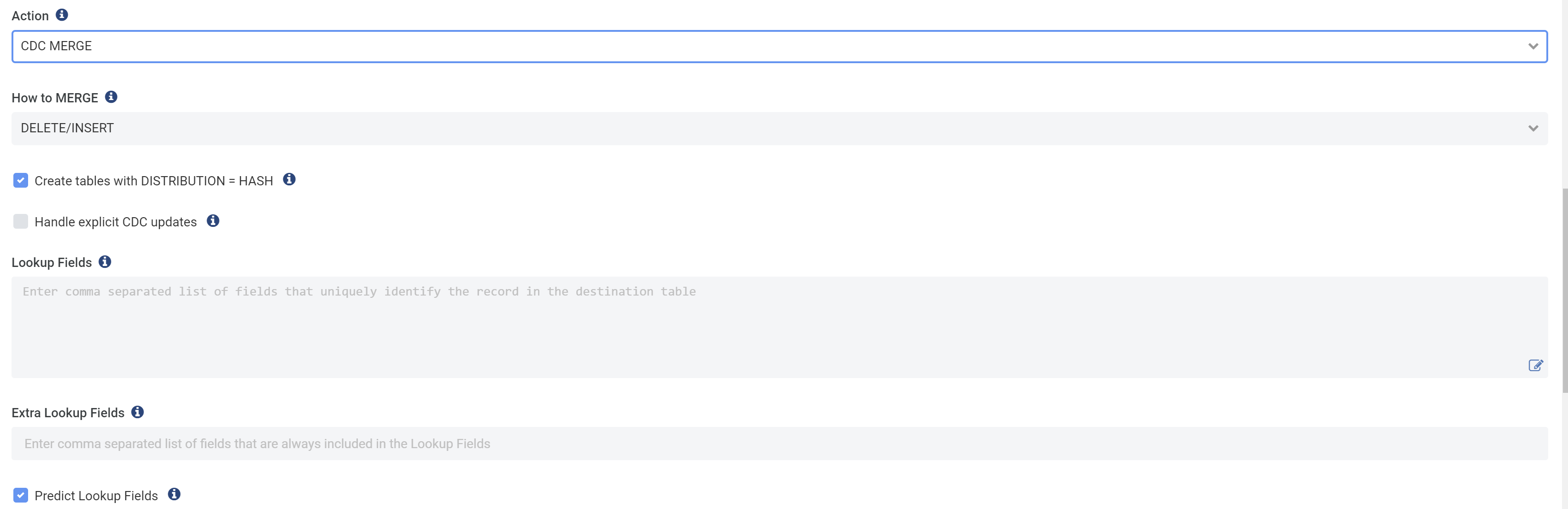The image size is (1568, 509).
Task: Open info tooltip for DISTRIBUTION = HASH option
Action: (x=289, y=179)
